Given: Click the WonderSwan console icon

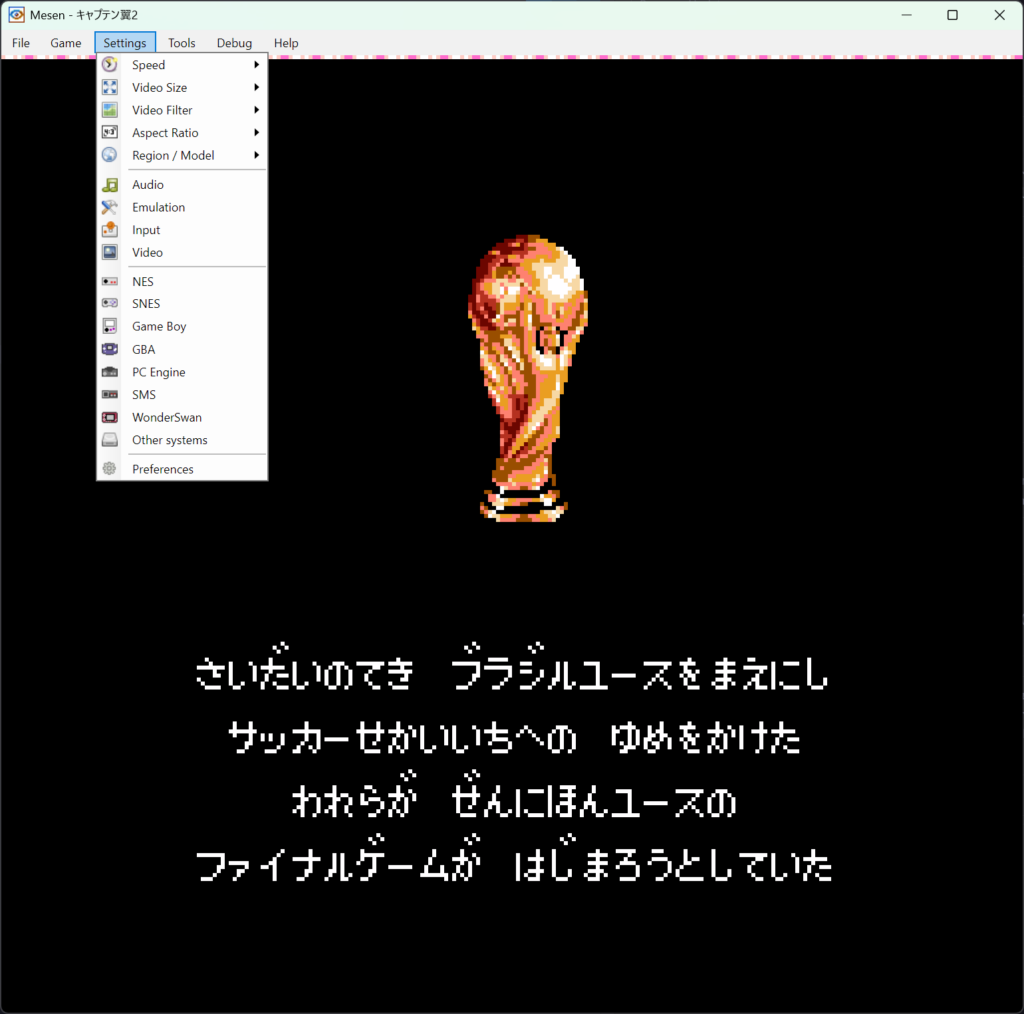Looking at the screenshot, I should coord(110,418).
